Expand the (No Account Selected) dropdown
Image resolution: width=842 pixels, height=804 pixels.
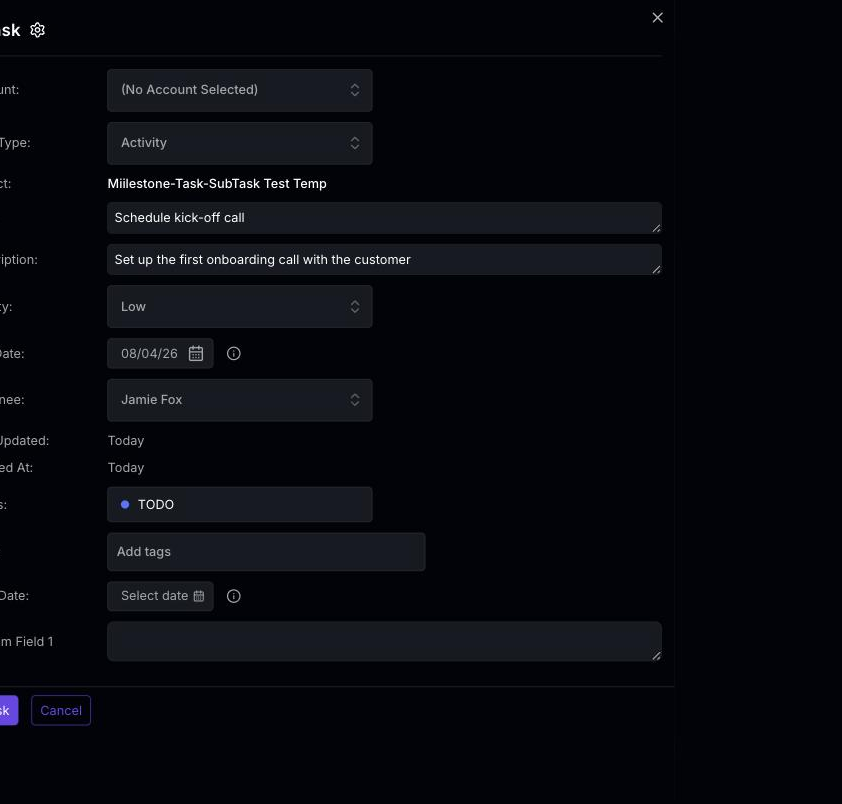coord(239,90)
